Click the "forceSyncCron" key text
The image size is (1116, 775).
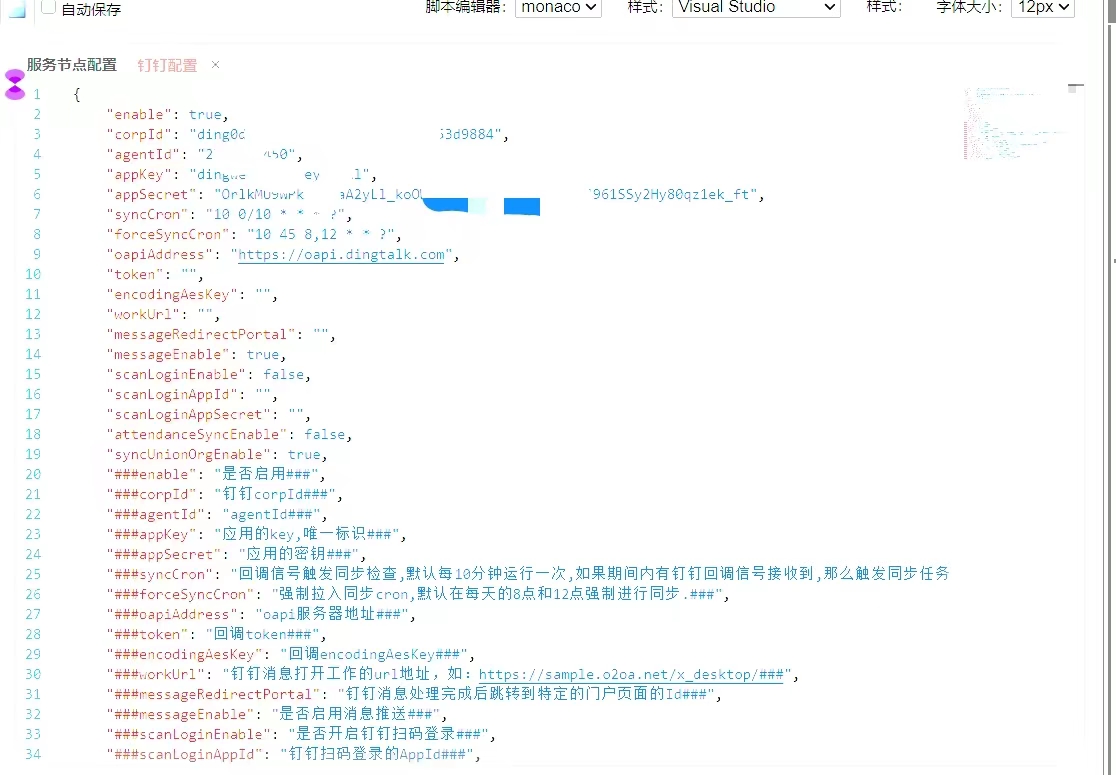[x=168, y=234]
